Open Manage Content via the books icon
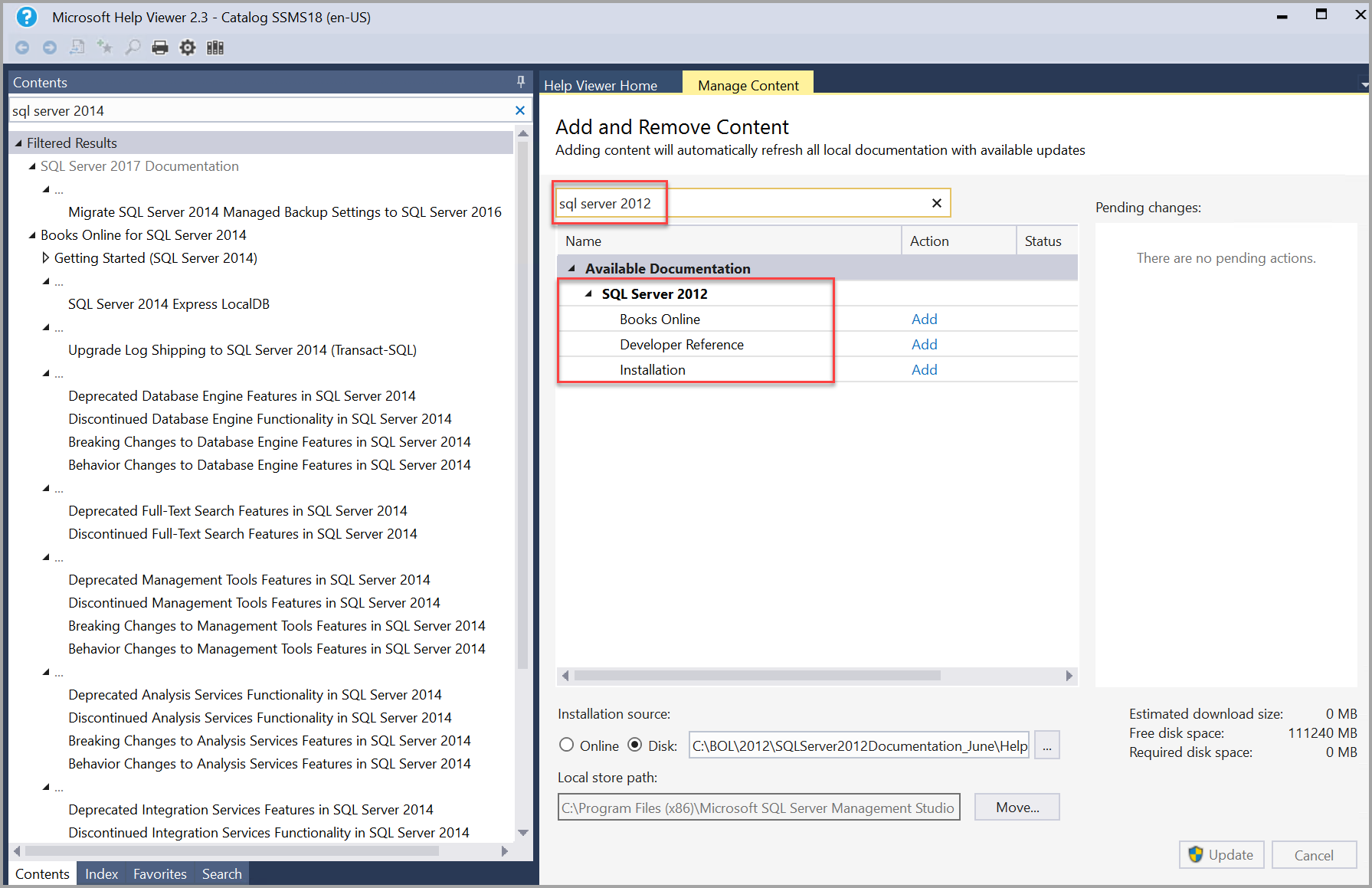This screenshot has height=888, width=1372. [x=215, y=47]
